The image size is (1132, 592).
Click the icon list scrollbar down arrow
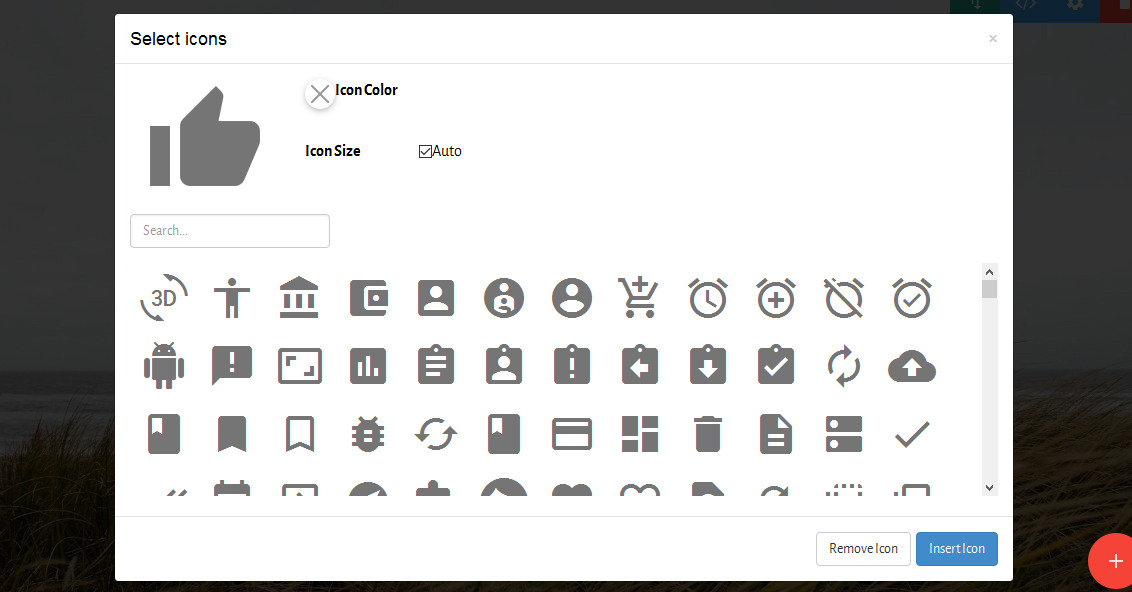[990, 487]
